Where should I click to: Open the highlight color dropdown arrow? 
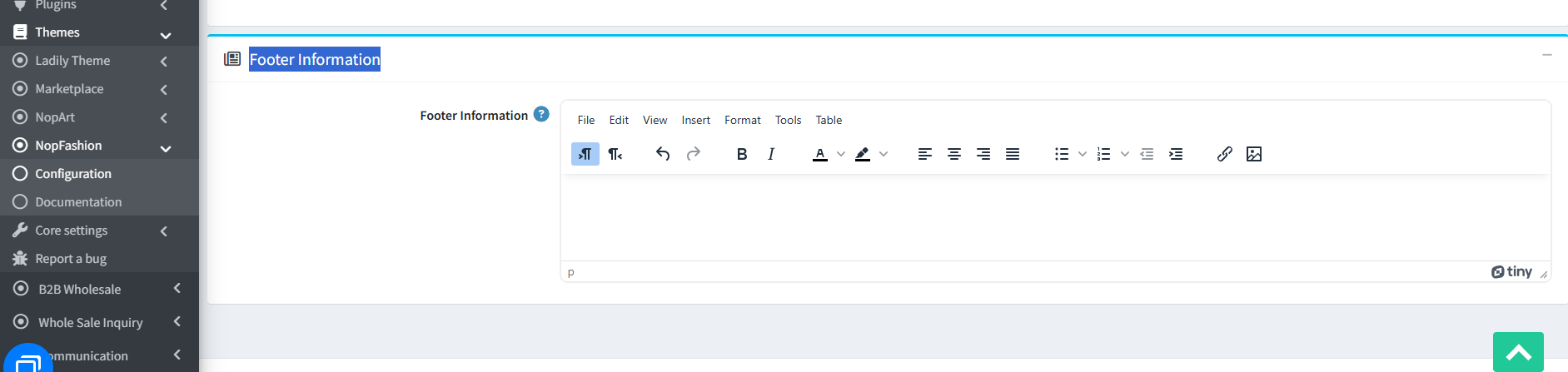click(x=884, y=154)
